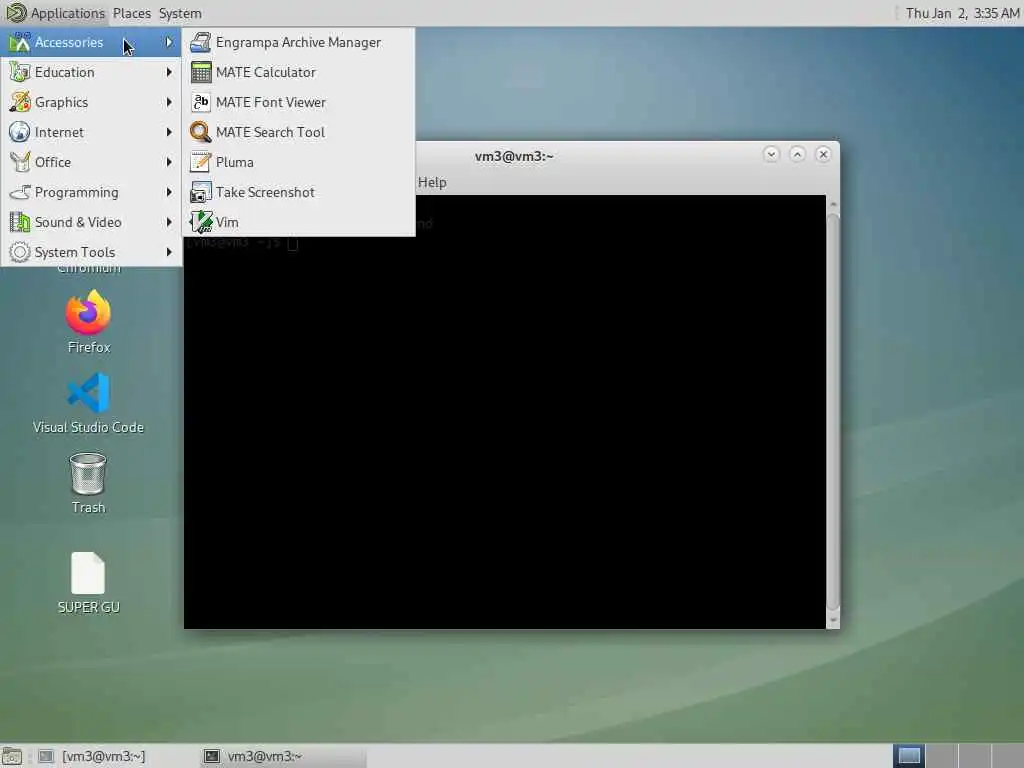This screenshot has width=1024, height=768.
Task: Minimize the vm3@vm3:~ terminal window
Action: tap(771, 155)
